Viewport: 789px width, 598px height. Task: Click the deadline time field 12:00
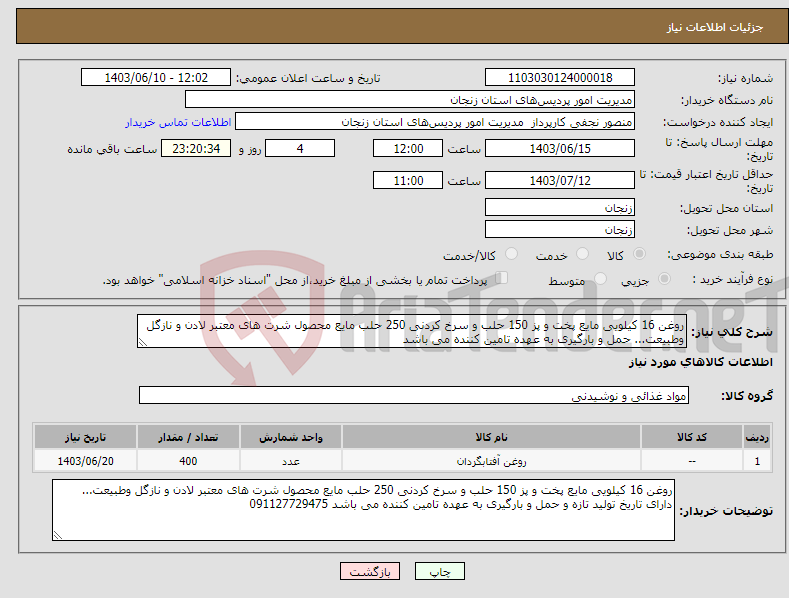pyautogui.click(x=408, y=148)
